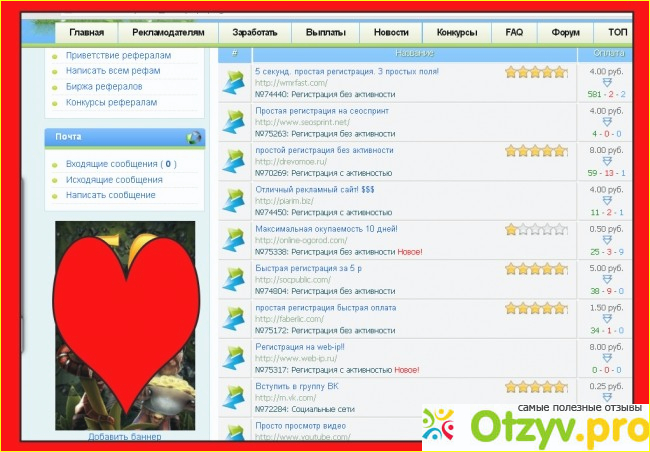
Task: Click task icon beside 'Отличный рекламный сайт! $$$'
Action: click(234, 201)
